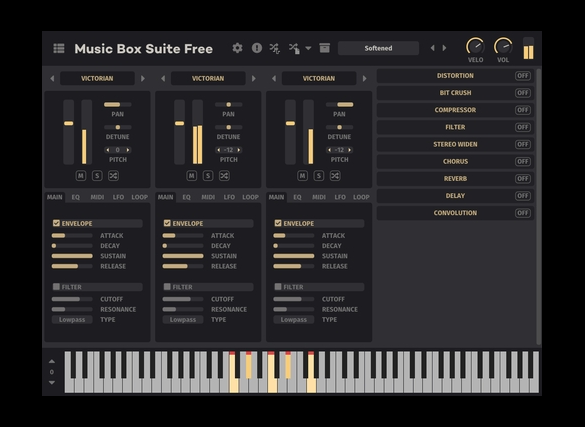Open first layer Lowpass filter type

(72, 320)
